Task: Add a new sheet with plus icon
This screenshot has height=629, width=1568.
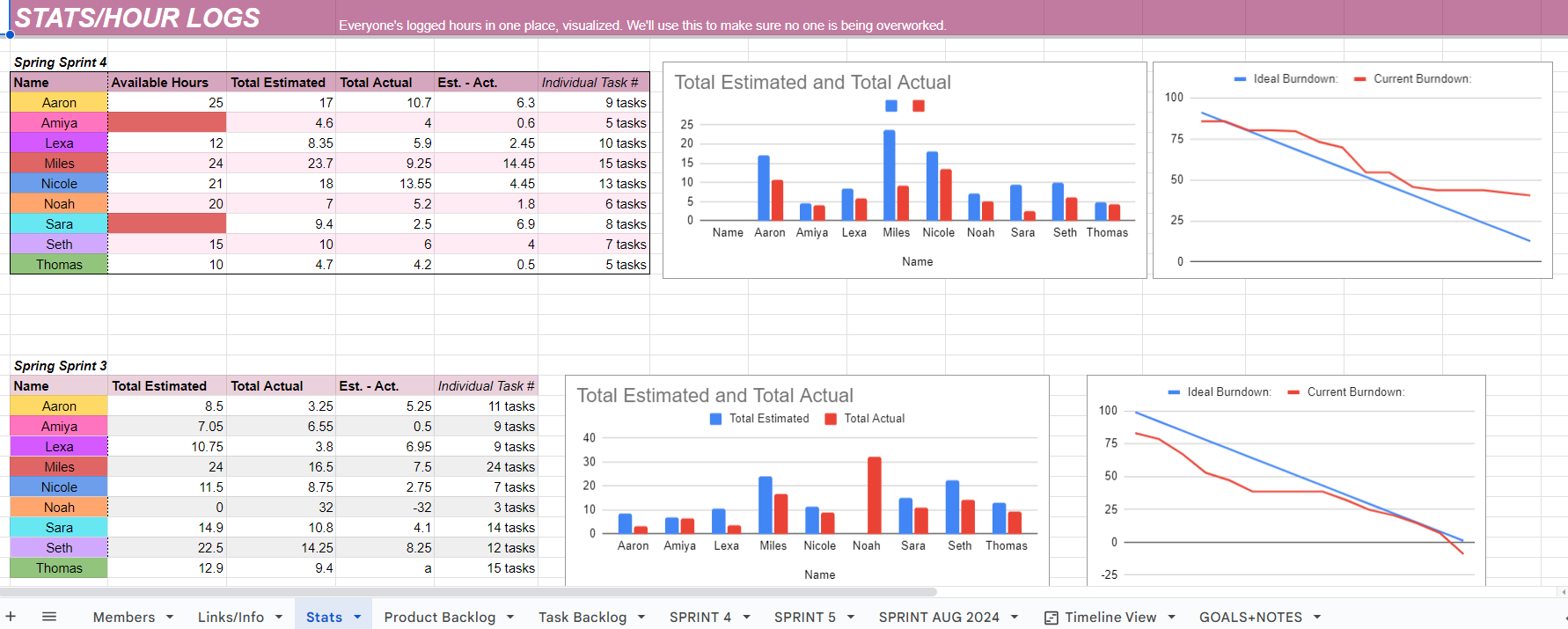Action: pos(11,617)
